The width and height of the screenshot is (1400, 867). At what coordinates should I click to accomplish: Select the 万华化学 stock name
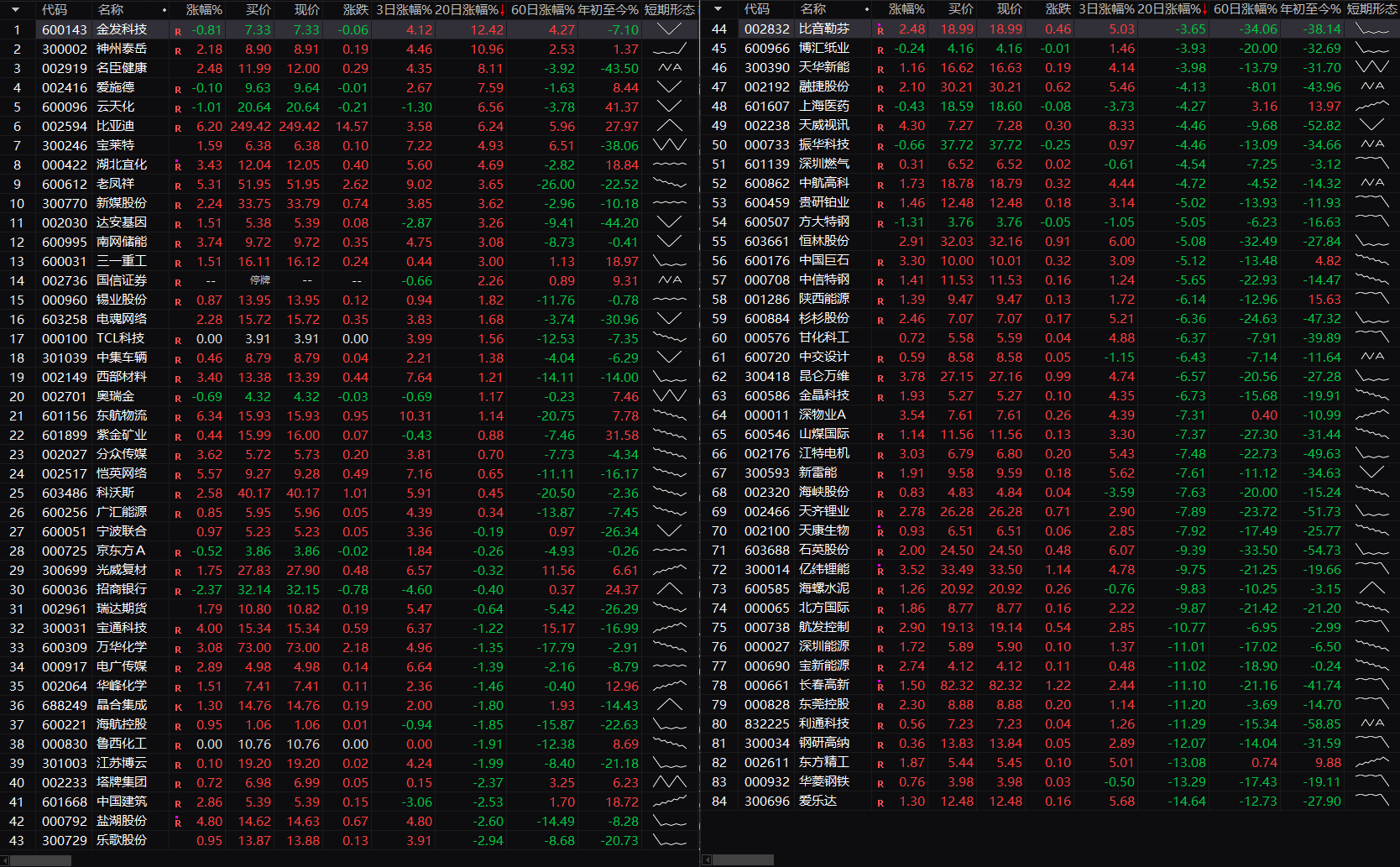[x=122, y=647]
